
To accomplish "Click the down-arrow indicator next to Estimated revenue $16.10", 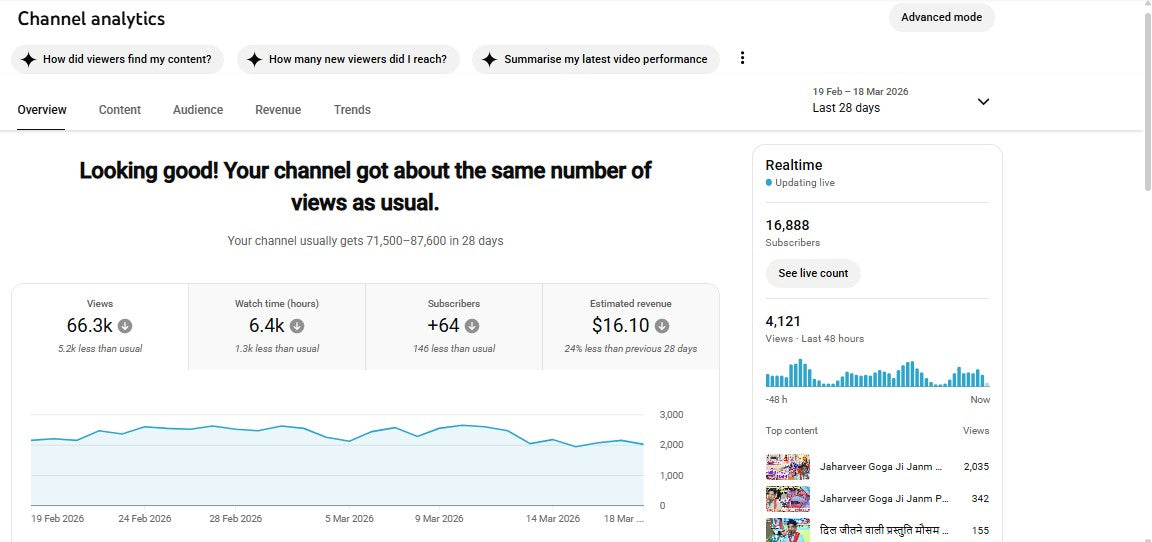I will click(662, 326).
